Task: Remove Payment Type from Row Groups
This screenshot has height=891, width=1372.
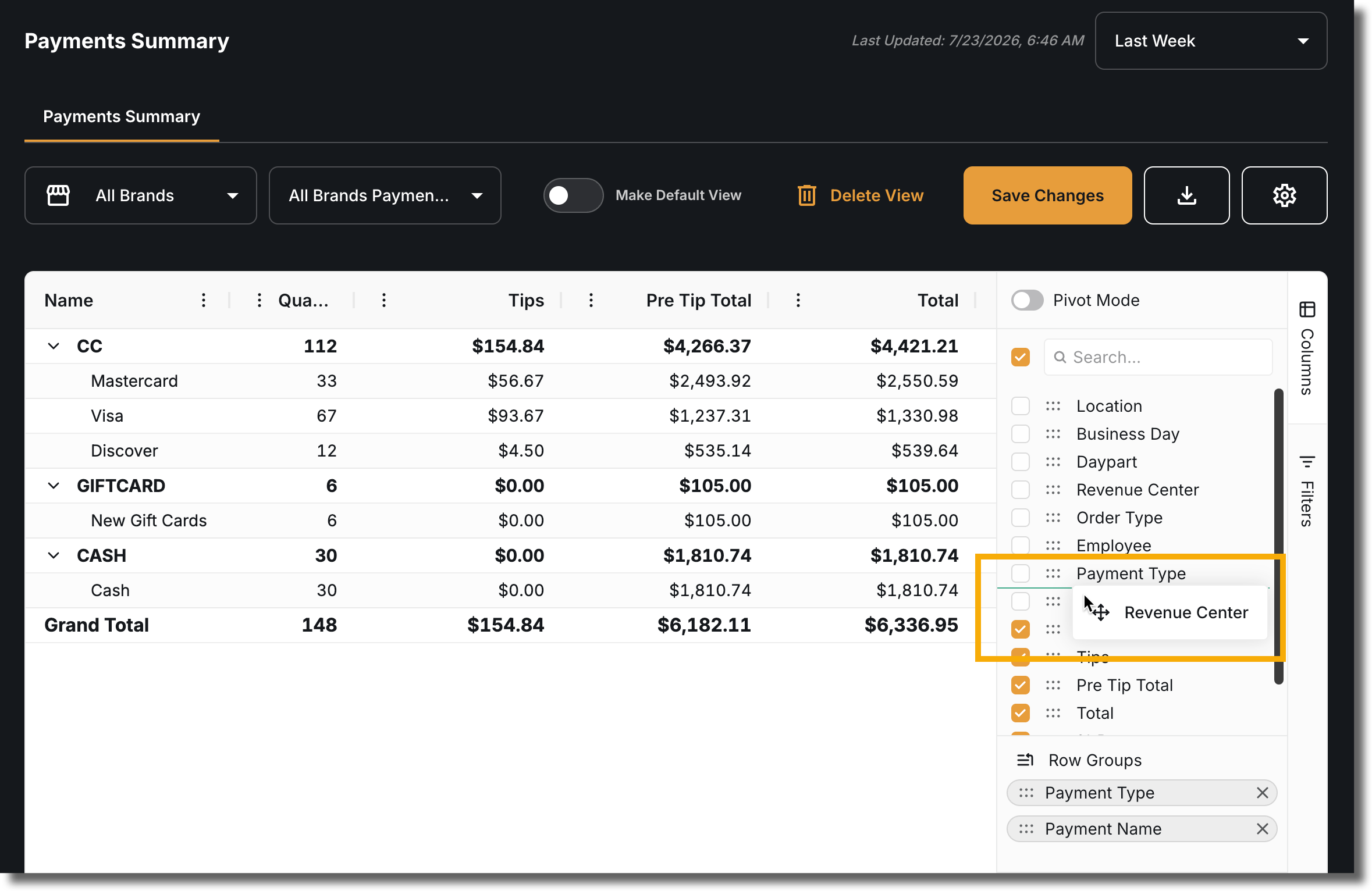Action: click(1262, 793)
